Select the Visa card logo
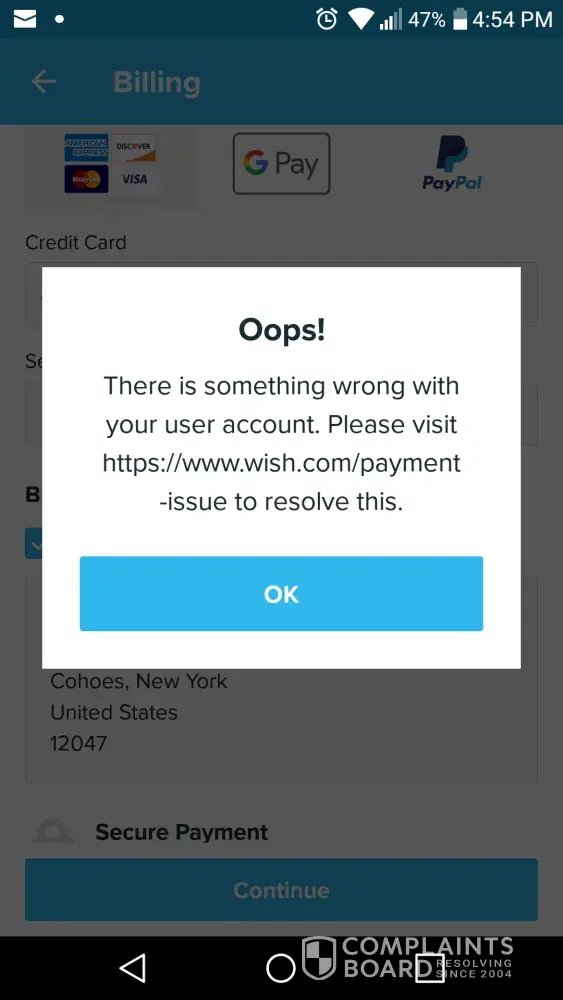The width and height of the screenshot is (563, 1000). tap(134, 179)
